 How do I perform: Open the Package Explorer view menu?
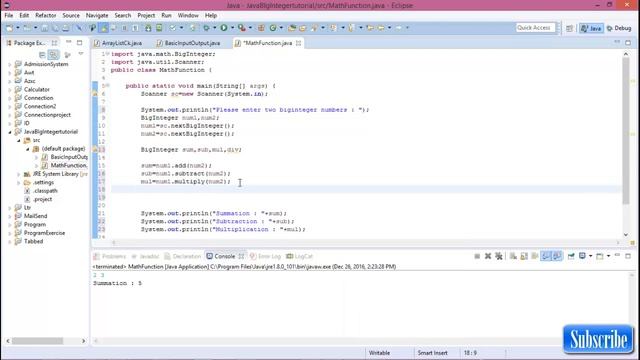(80, 54)
